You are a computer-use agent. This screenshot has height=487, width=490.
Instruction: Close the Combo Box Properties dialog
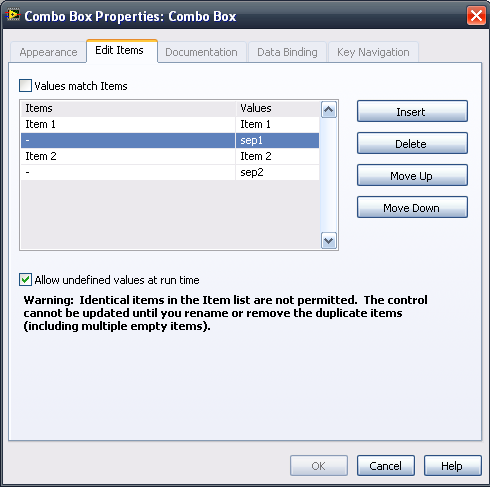click(476, 16)
